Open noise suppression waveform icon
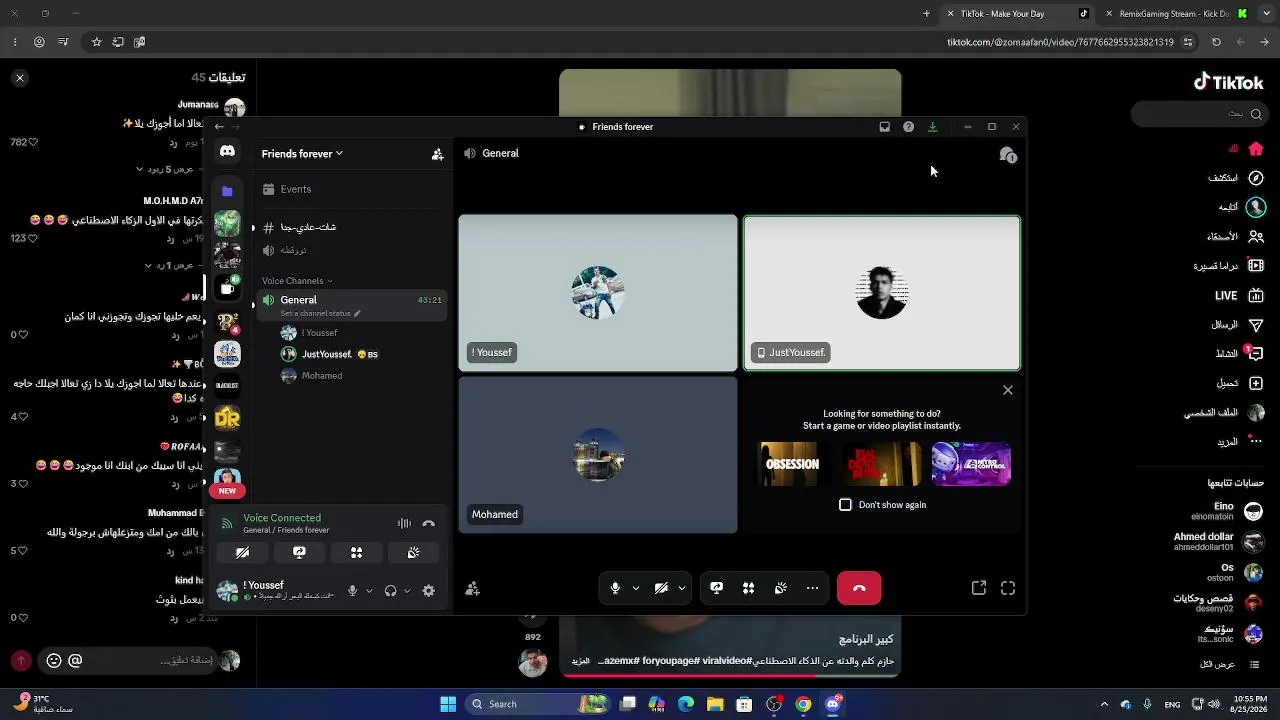The image size is (1280, 720). [404, 523]
